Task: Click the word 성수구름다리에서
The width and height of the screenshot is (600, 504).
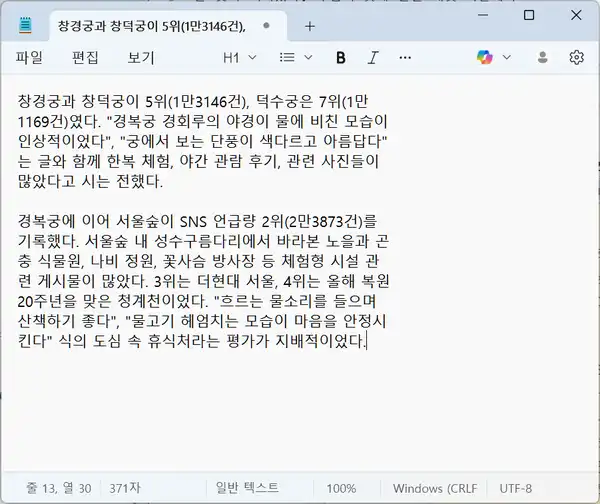Action: pos(212,241)
